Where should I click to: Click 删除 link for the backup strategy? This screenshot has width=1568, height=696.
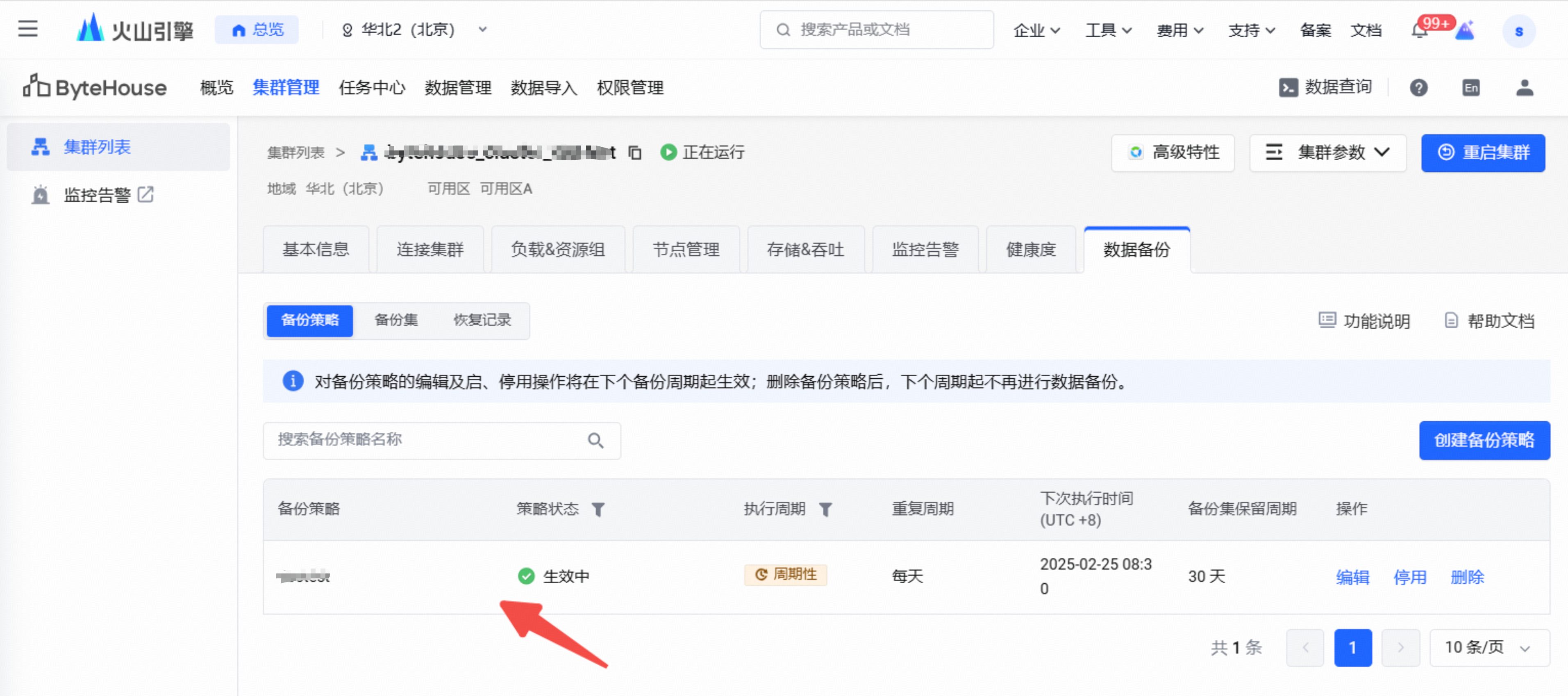tap(1467, 577)
